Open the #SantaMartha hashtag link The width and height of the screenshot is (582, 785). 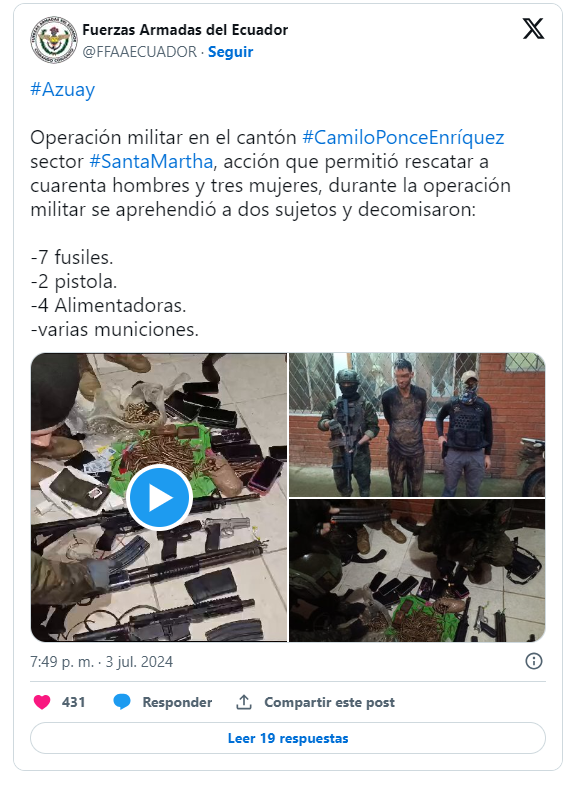tap(152, 162)
